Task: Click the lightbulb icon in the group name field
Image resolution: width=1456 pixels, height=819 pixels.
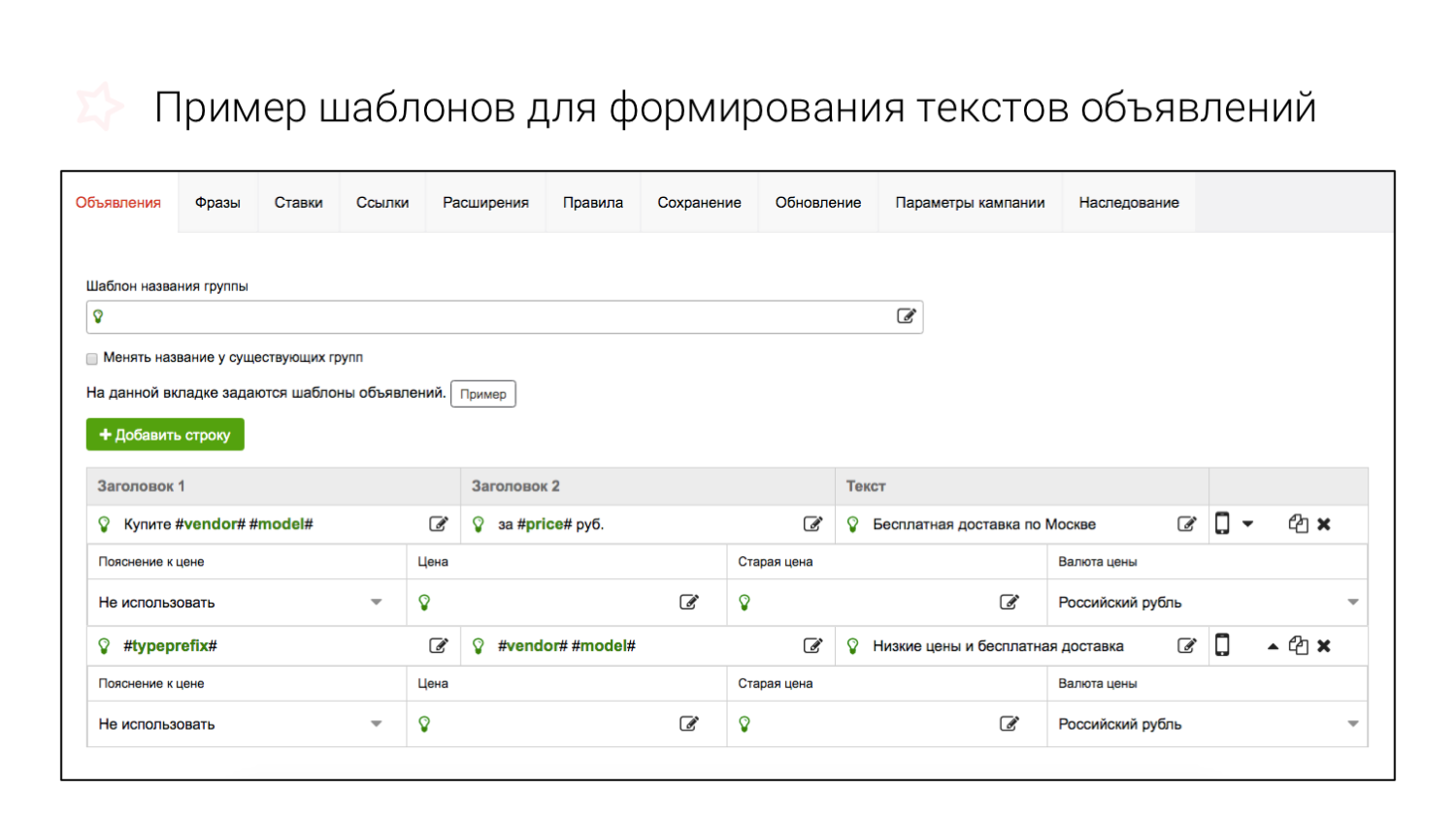Action: [x=98, y=316]
